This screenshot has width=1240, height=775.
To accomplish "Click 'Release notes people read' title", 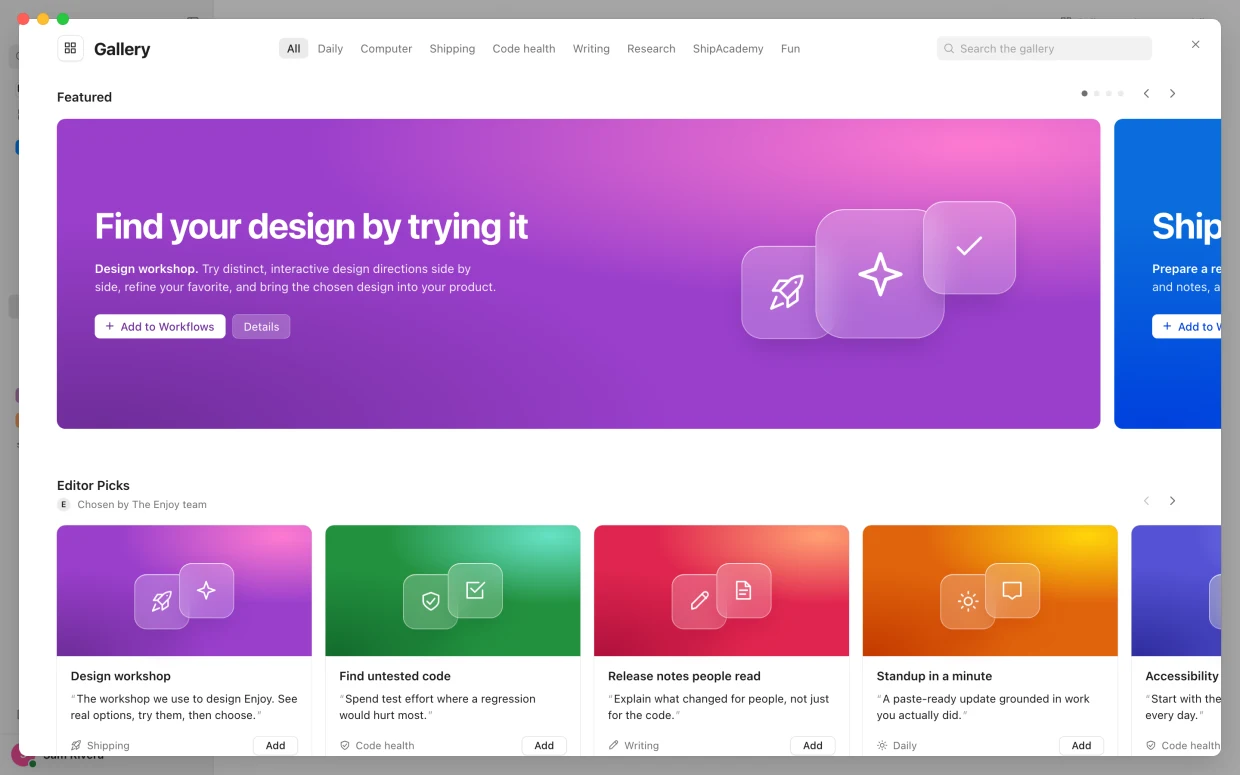I will tap(684, 676).
